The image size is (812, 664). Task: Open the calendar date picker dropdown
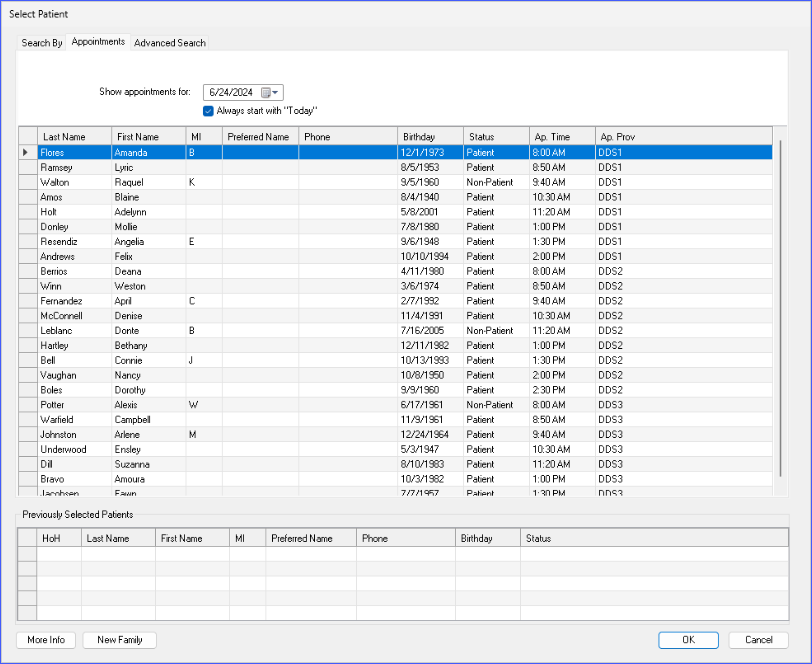tap(271, 92)
